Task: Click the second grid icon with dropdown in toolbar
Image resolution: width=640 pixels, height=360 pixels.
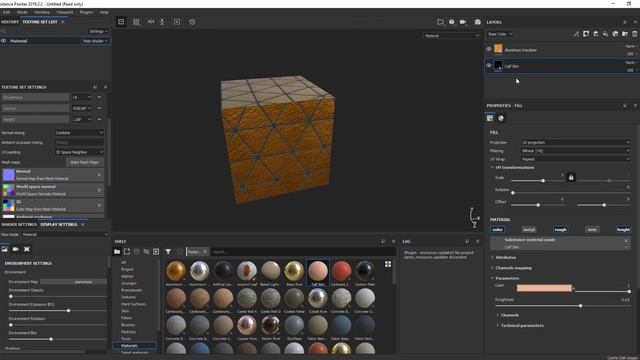Action: [x=136, y=22]
